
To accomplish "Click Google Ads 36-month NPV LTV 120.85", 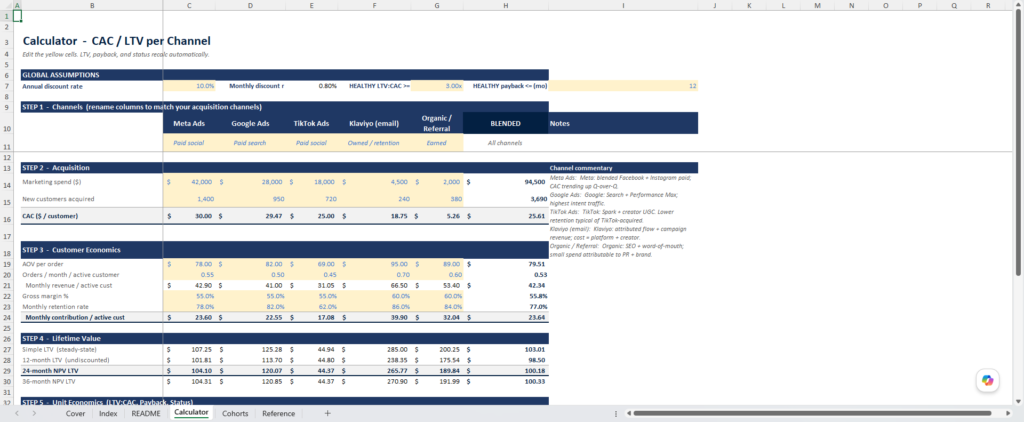I will coord(251,381).
